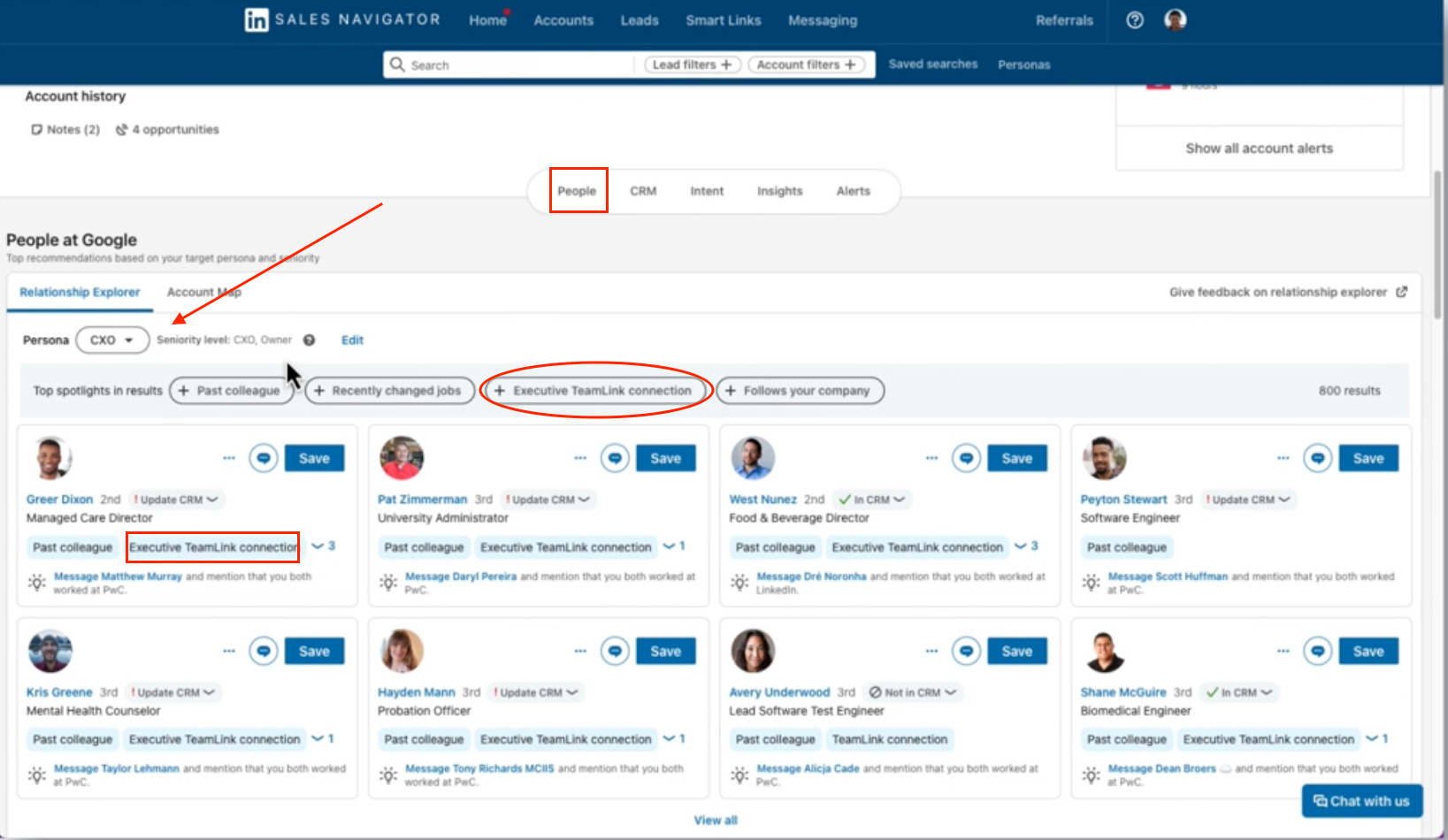Open more options for Avery Underwood

point(931,651)
